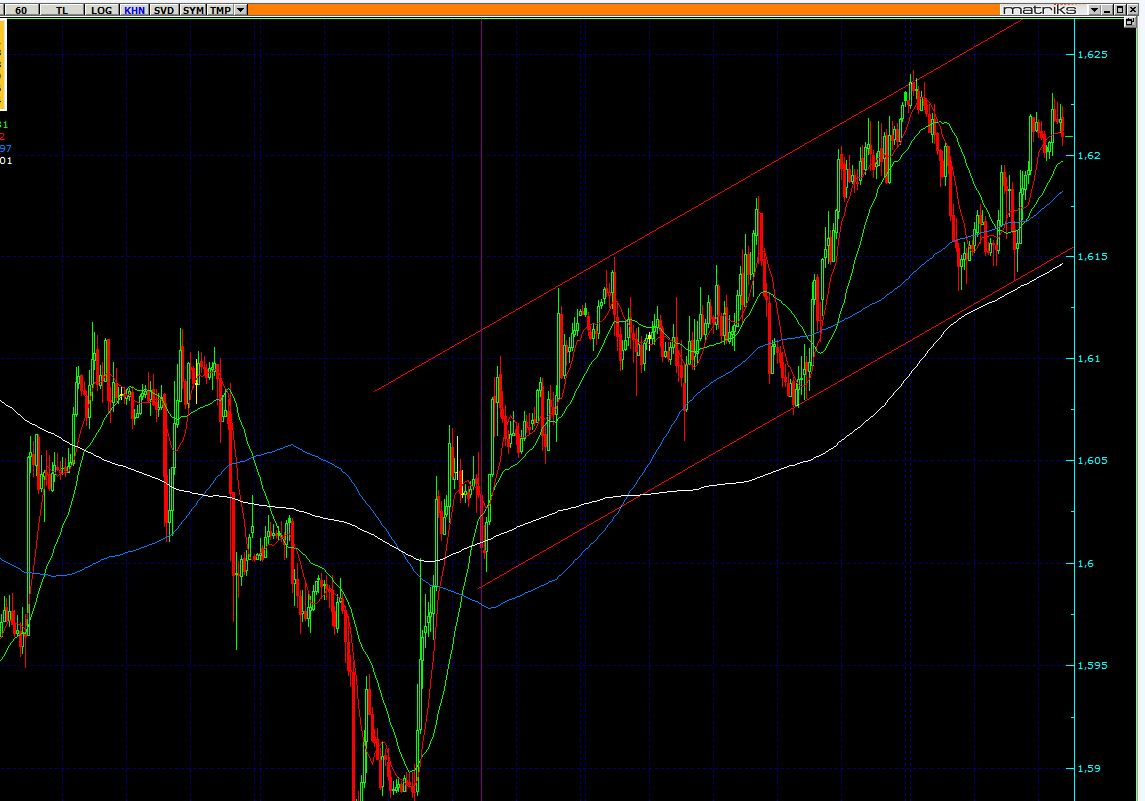The height and width of the screenshot is (801, 1145).
Task: Toggle the LOG scale option
Action: pos(101,9)
